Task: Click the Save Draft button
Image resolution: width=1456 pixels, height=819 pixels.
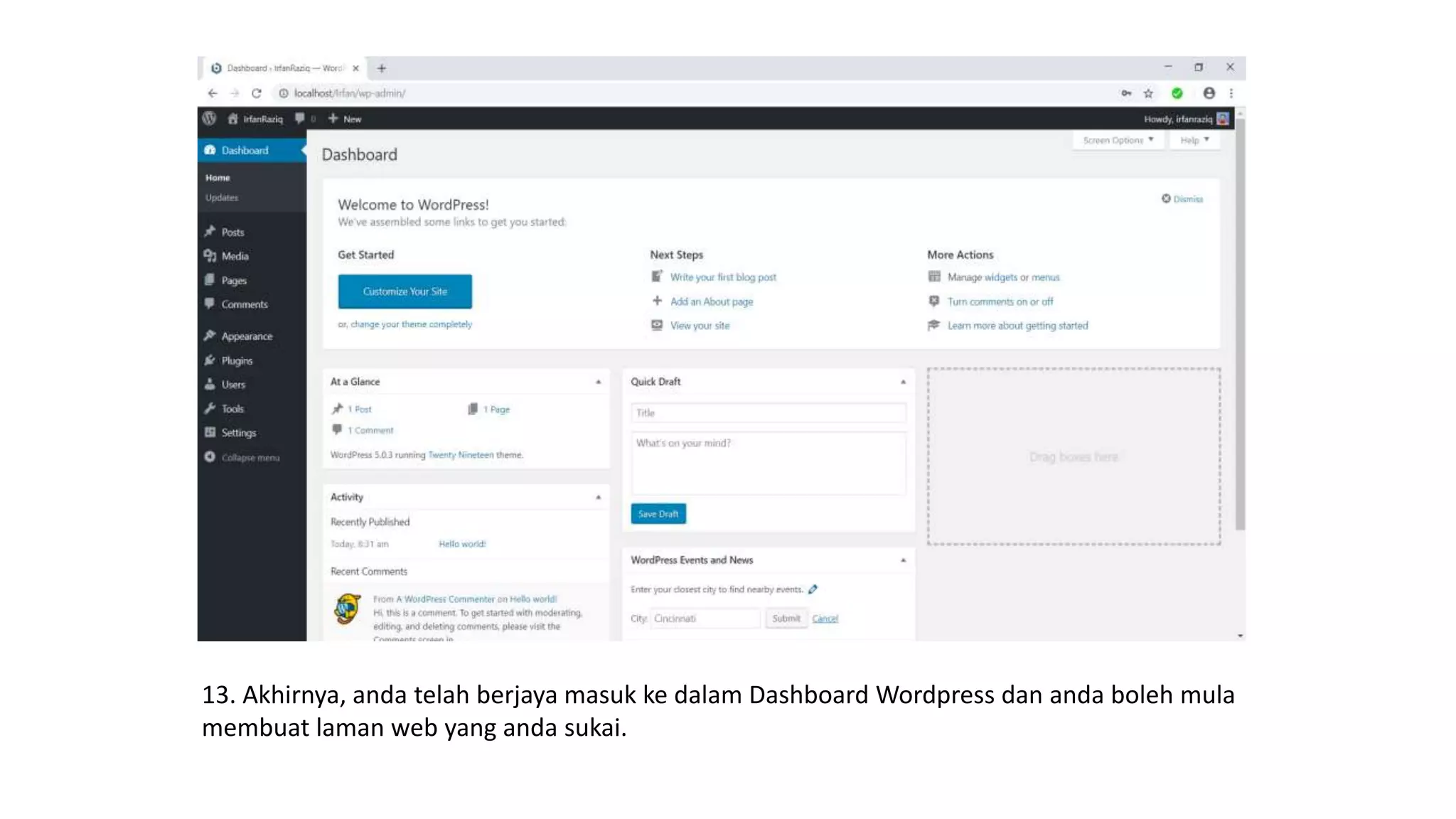Action: click(x=658, y=514)
